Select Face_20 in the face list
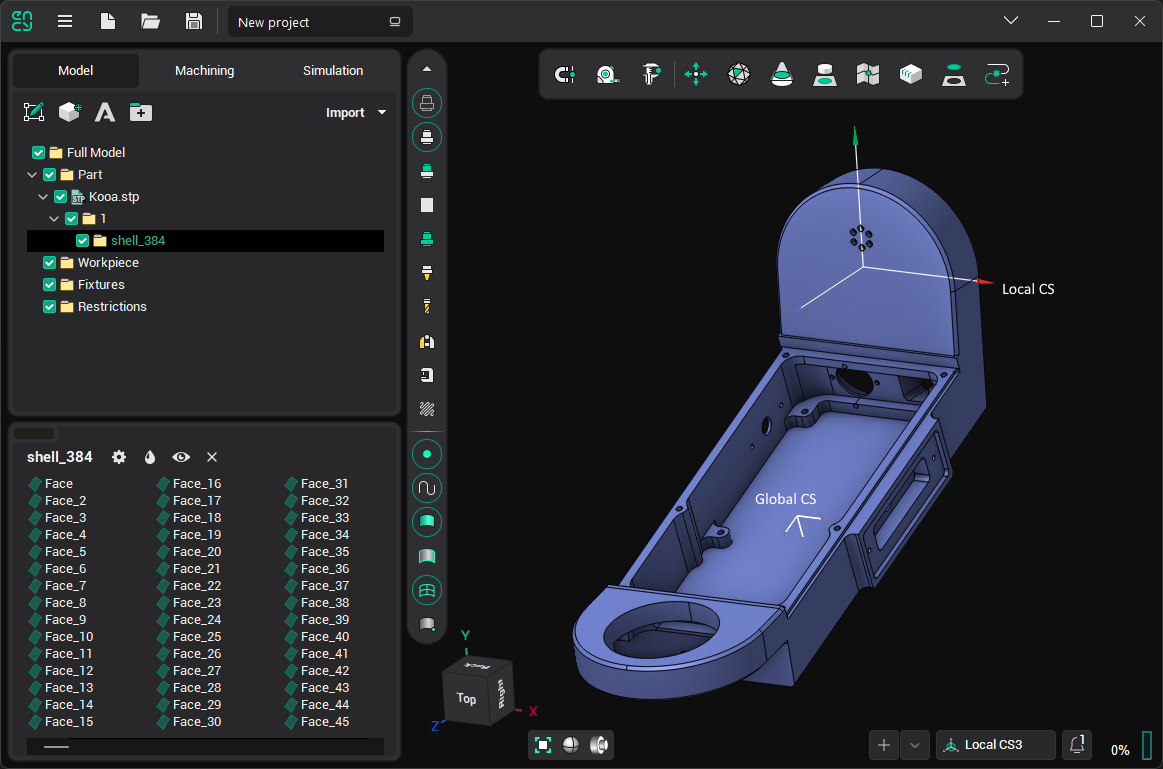The height and width of the screenshot is (769, 1163). pyautogui.click(x=196, y=552)
